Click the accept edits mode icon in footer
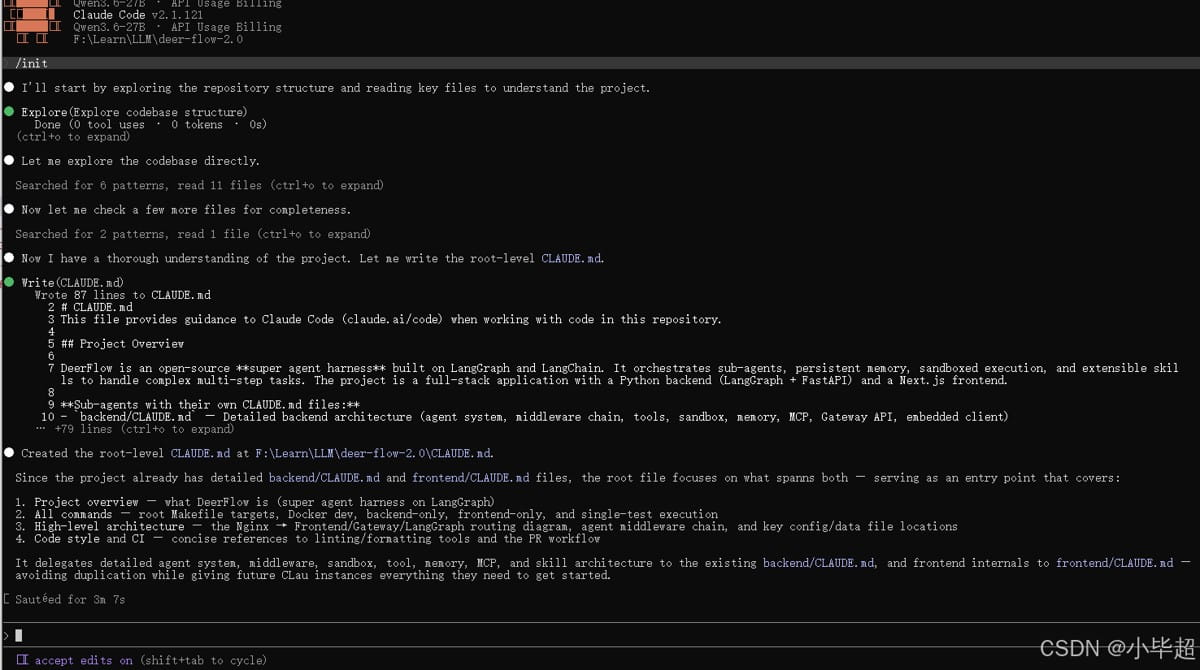The height and width of the screenshot is (670, 1200). [22, 660]
